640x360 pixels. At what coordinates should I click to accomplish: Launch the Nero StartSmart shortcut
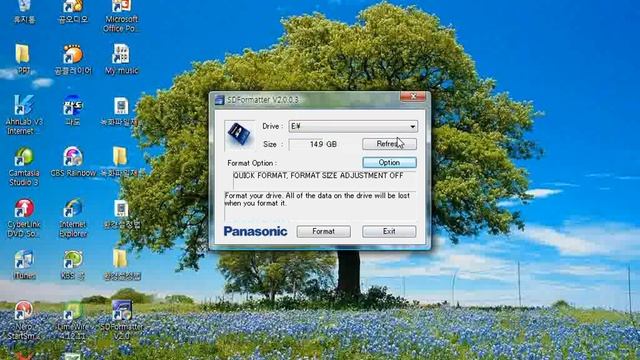[24, 321]
